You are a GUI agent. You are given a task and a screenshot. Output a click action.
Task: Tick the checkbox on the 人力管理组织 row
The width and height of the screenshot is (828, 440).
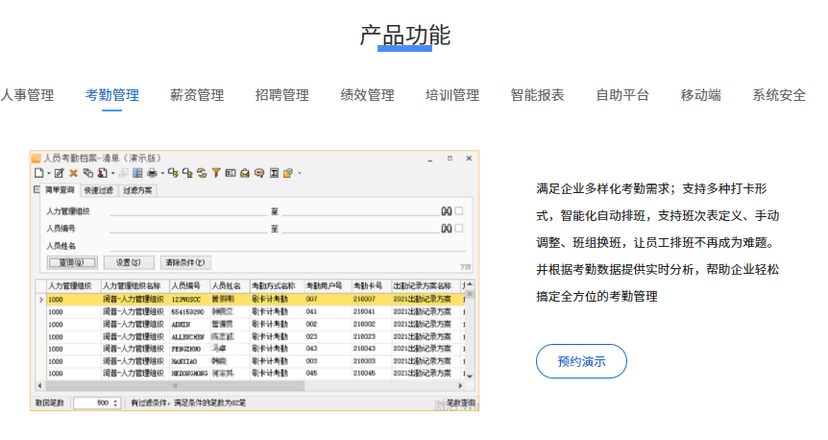click(459, 211)
